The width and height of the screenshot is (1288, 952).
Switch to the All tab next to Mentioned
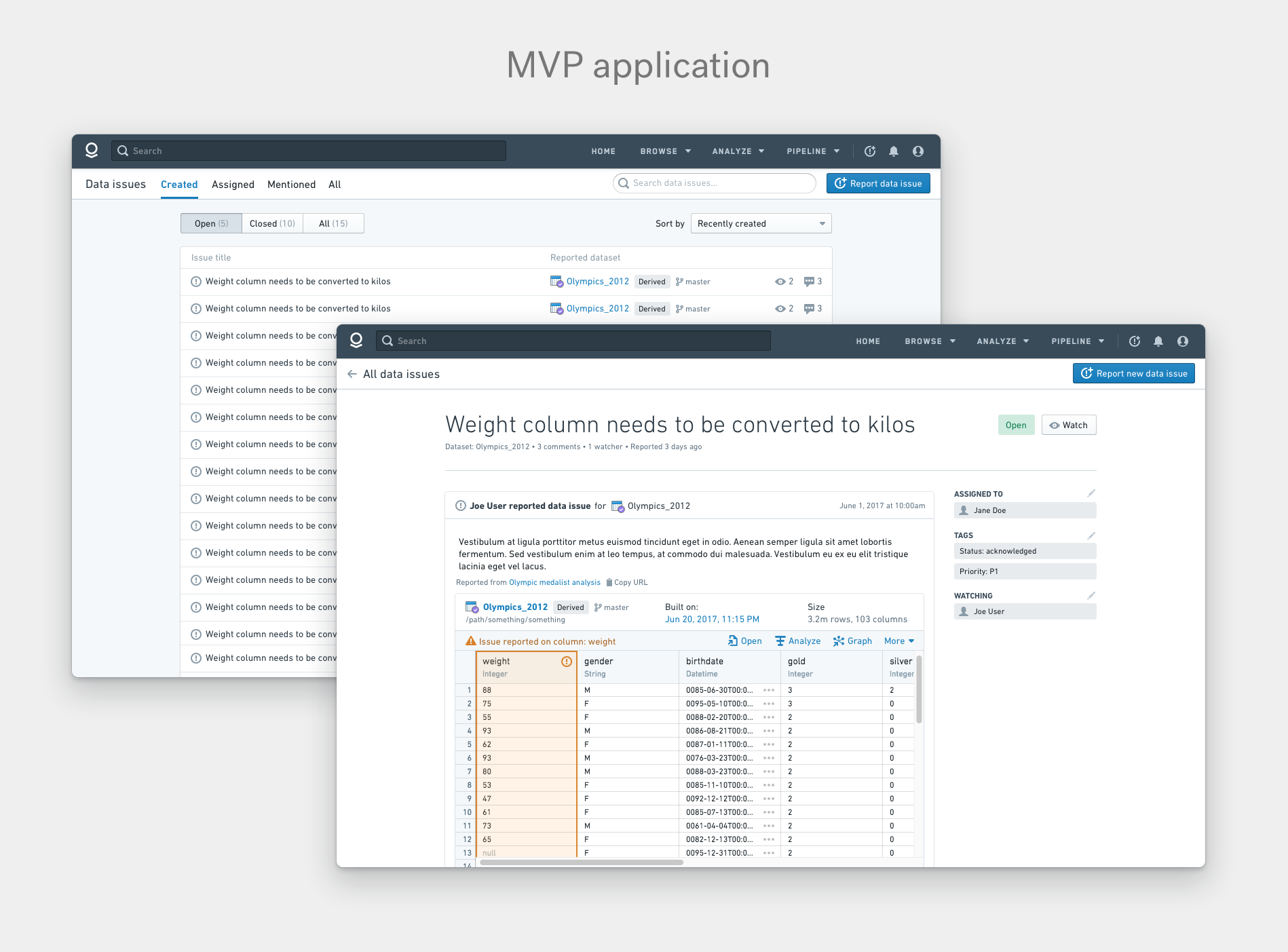pos(335,185)
